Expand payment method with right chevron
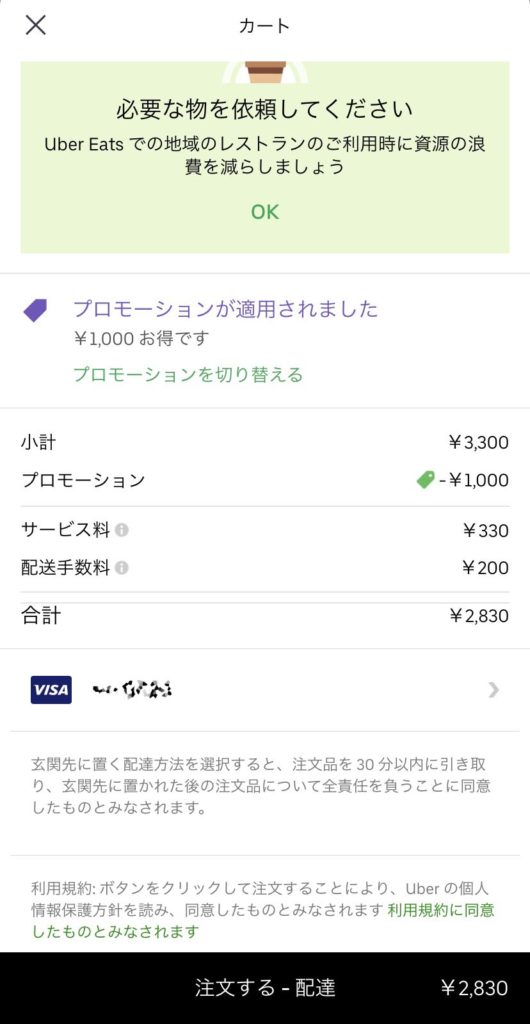 493,690
